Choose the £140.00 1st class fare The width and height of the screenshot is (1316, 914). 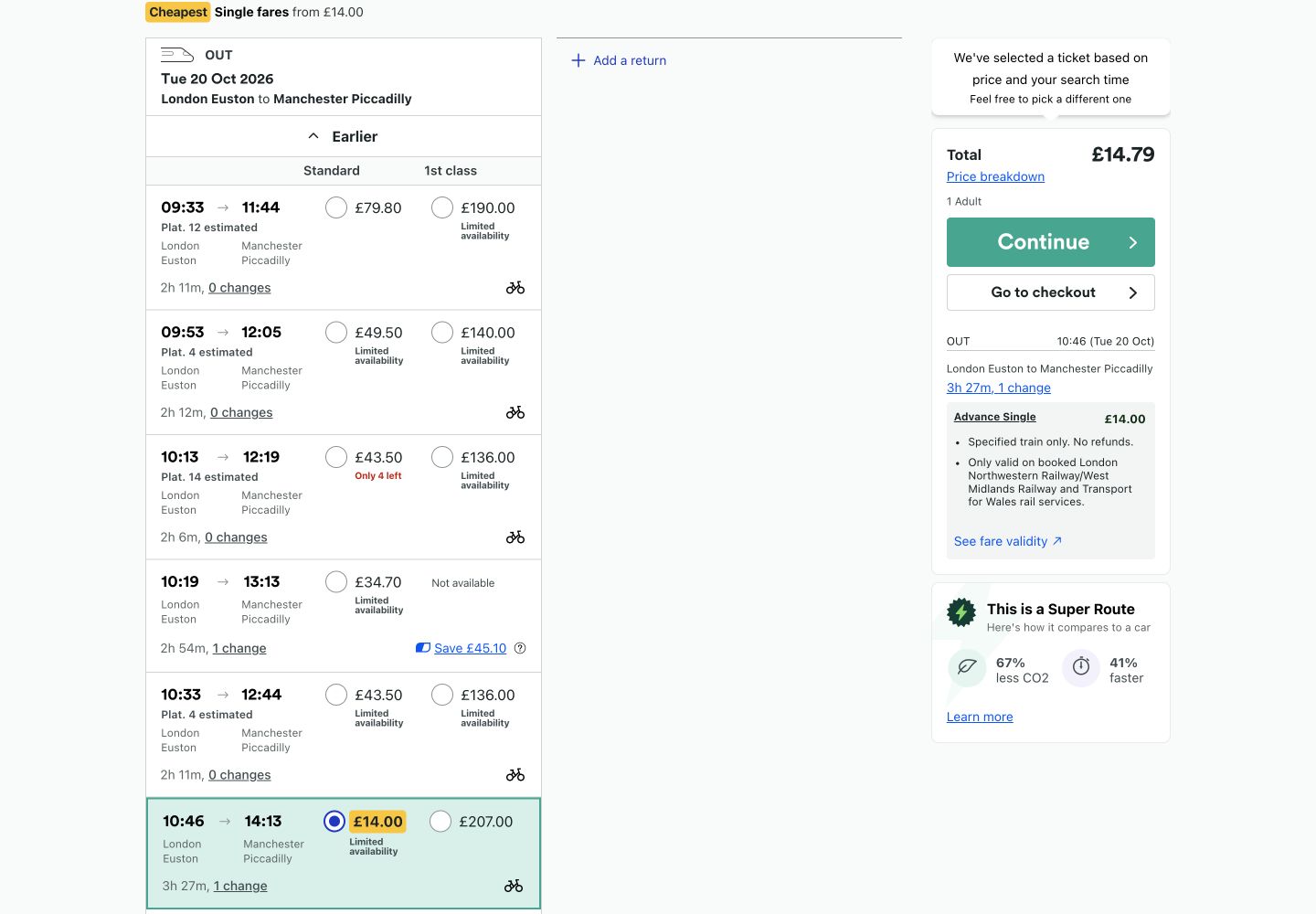click(442, 332)
